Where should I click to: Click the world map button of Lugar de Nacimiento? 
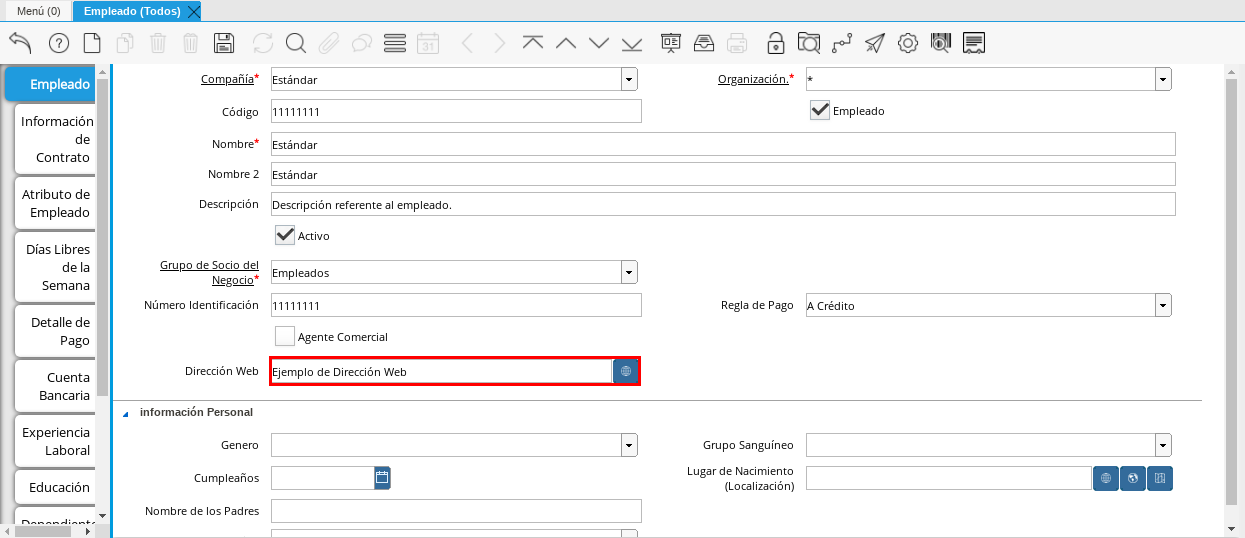pos(1133,478)
